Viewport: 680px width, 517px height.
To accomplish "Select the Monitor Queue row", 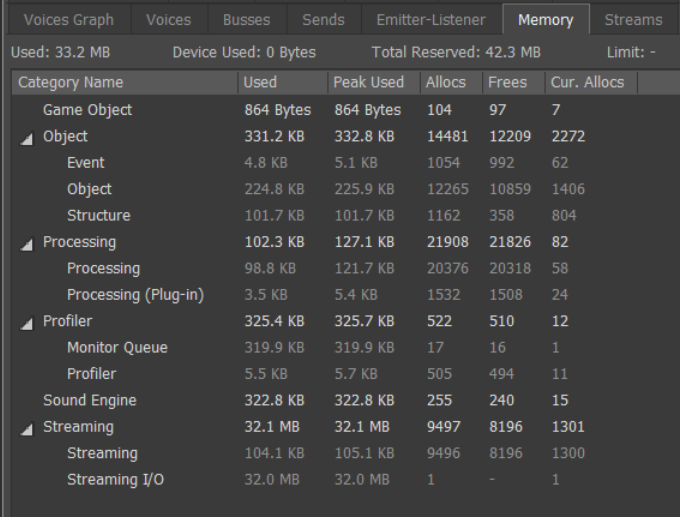I will [x=117, y=348].
